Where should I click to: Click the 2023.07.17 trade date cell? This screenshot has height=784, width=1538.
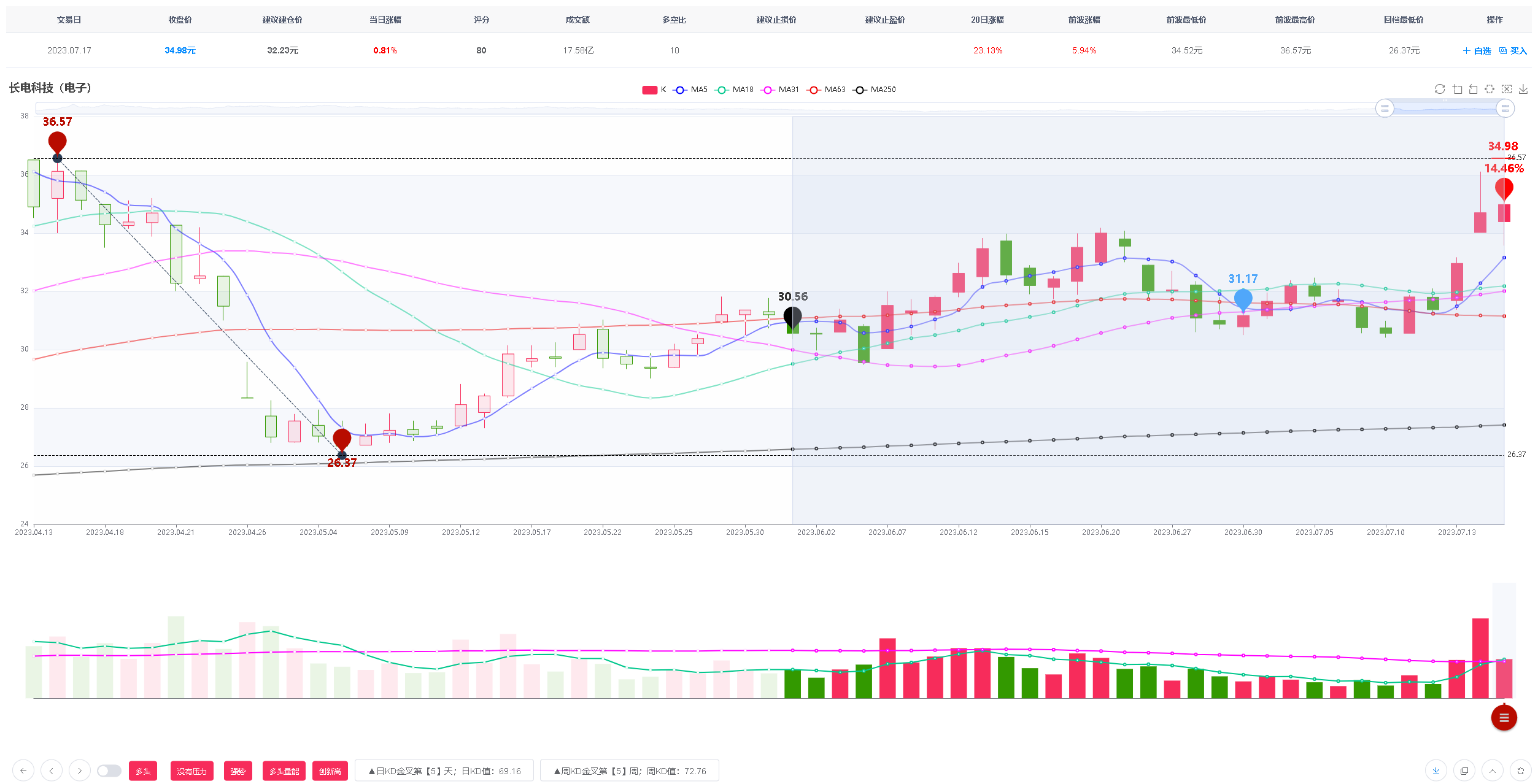coord(69,50)
